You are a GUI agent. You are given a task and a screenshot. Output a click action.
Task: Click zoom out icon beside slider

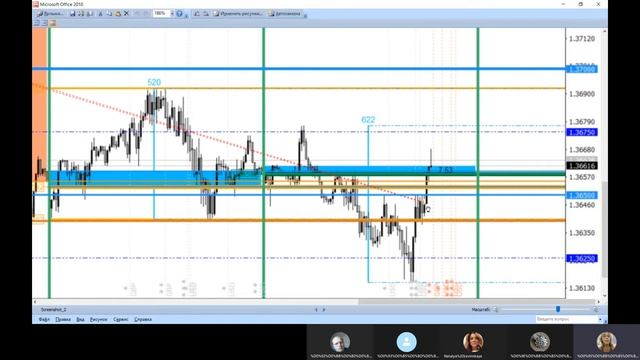point(496,310)
